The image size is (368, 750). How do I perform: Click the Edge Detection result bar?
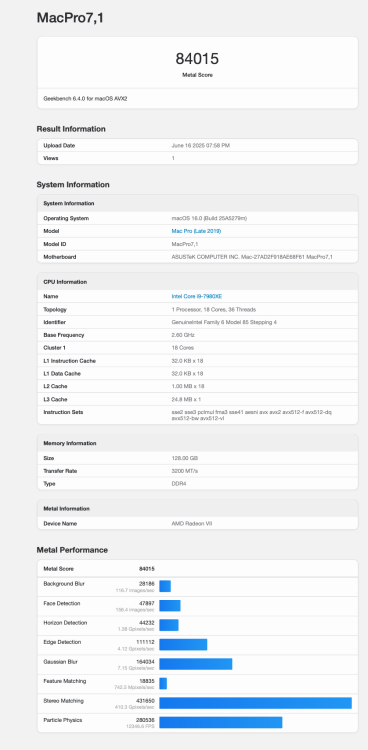click(183, 644)
